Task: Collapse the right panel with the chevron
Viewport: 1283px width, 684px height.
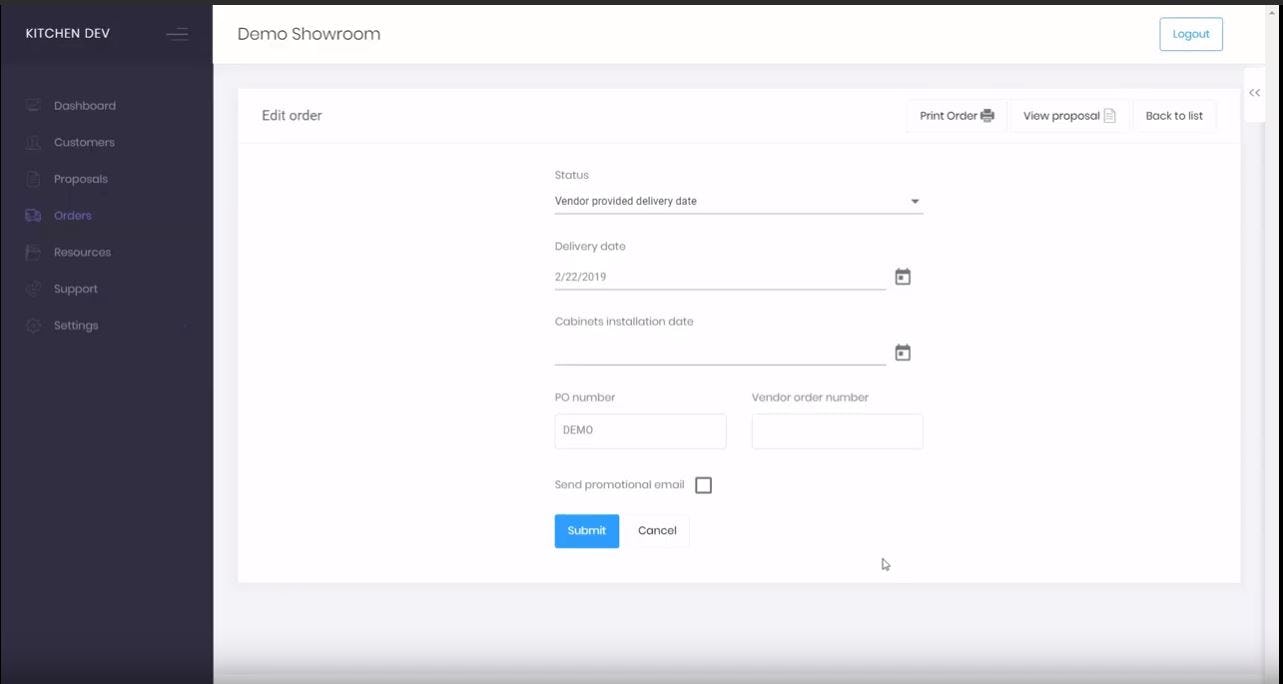Action: click(1255, 92)
